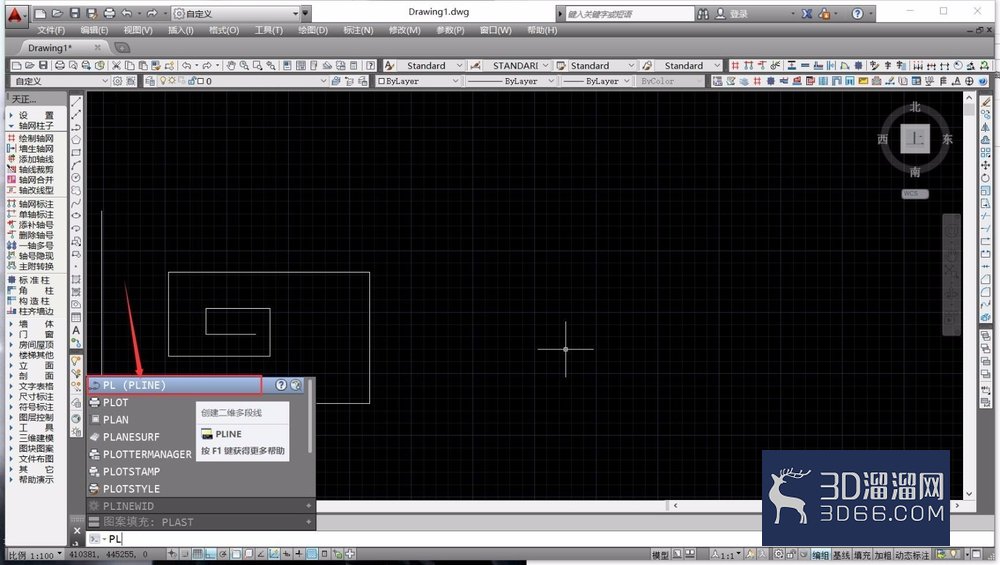
Task: Click the layer properties manager icon
Action: 150,81
